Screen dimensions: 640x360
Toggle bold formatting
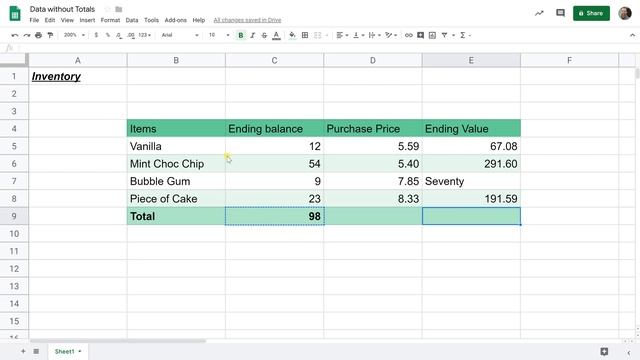[241, 35]
